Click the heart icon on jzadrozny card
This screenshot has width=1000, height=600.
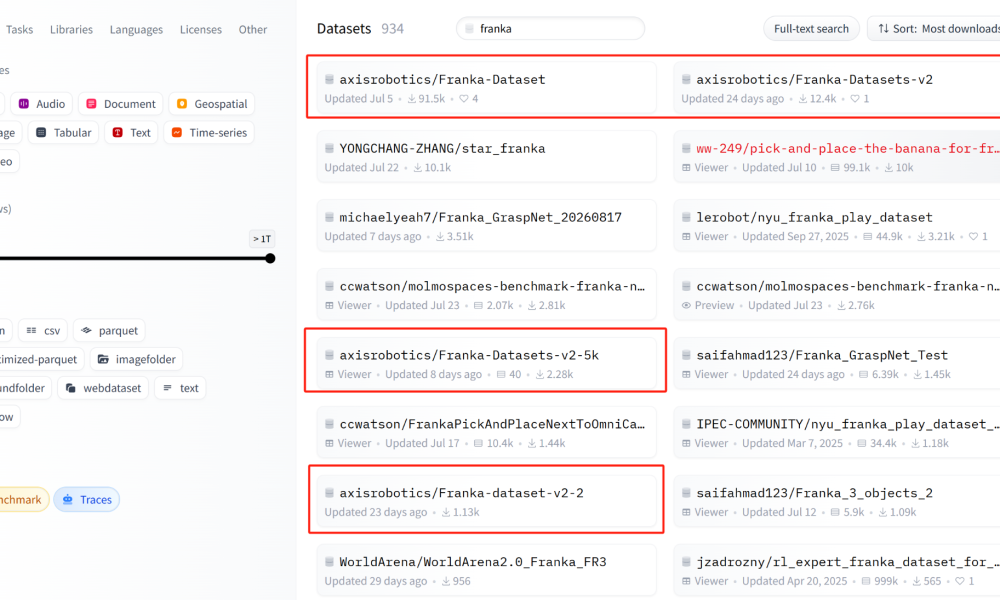coord(960,581)
